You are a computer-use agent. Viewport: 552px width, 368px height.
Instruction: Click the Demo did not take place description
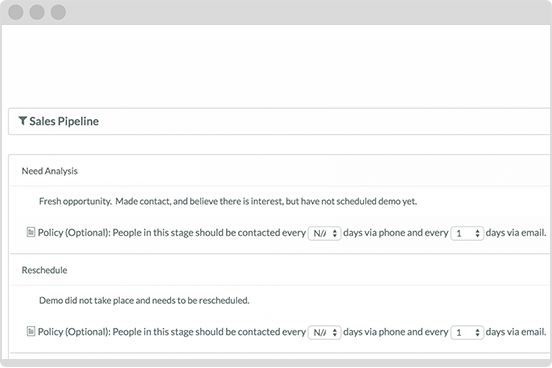pos(144,300)
